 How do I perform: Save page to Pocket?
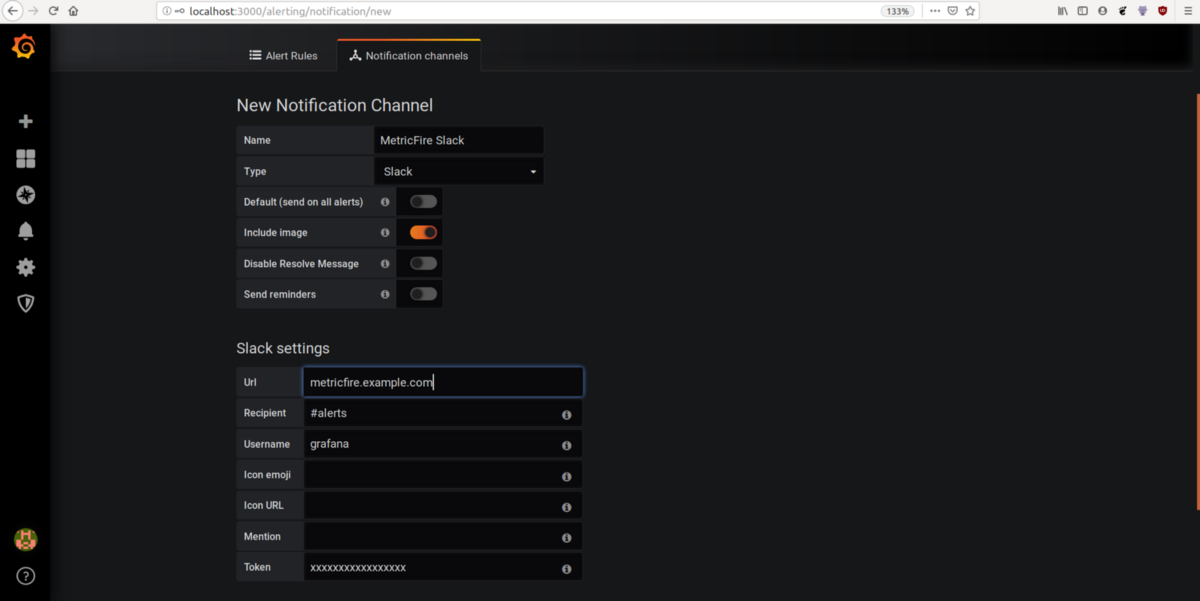952,11
